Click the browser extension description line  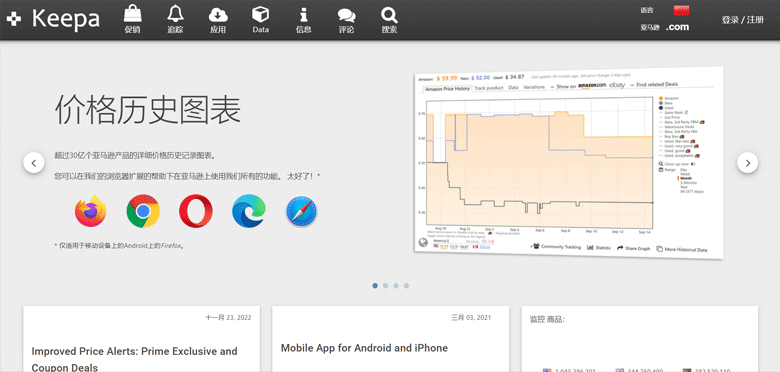pyautogui.click(x=187, y=176)
